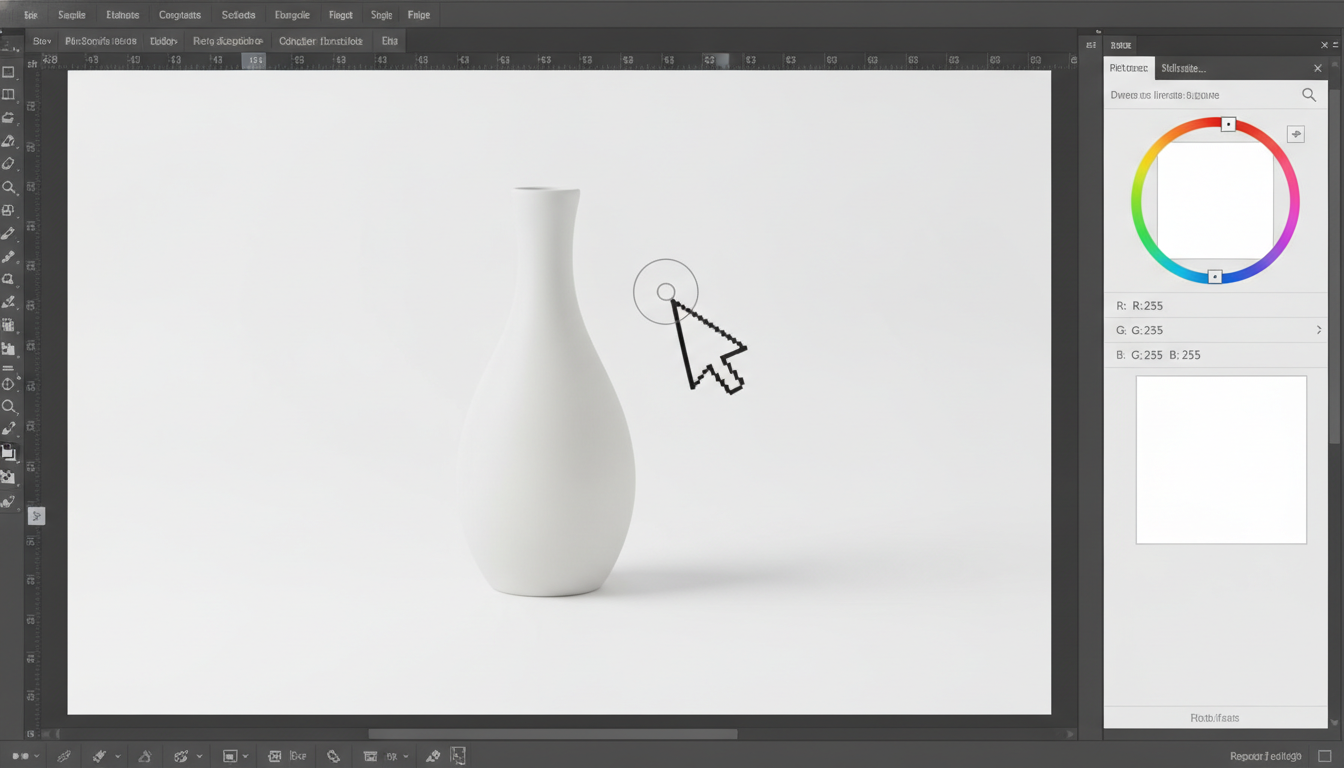
Task: Click the R: 255 value row
Action: (1215, 306)
